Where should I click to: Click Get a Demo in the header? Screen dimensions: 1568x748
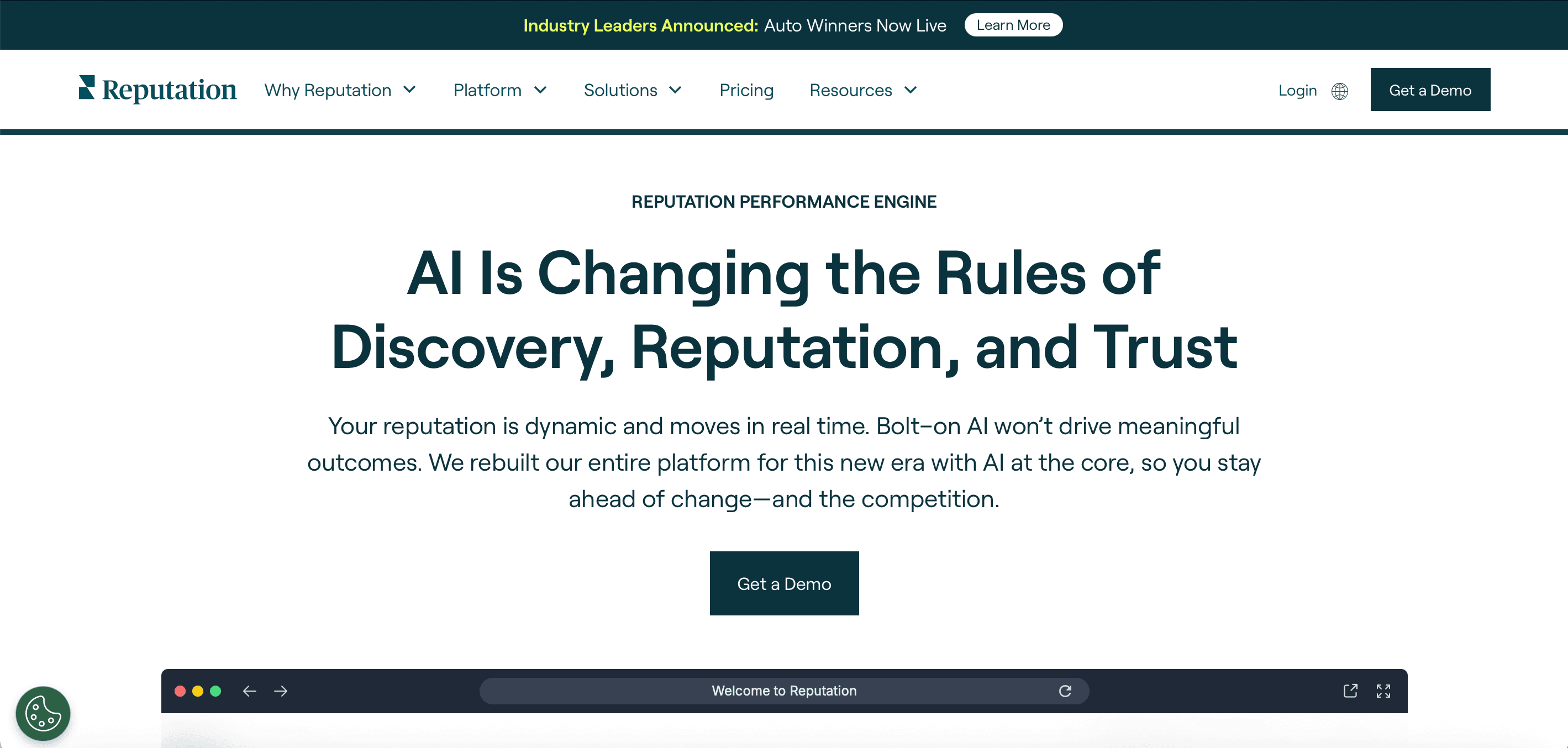point(1430,89)
